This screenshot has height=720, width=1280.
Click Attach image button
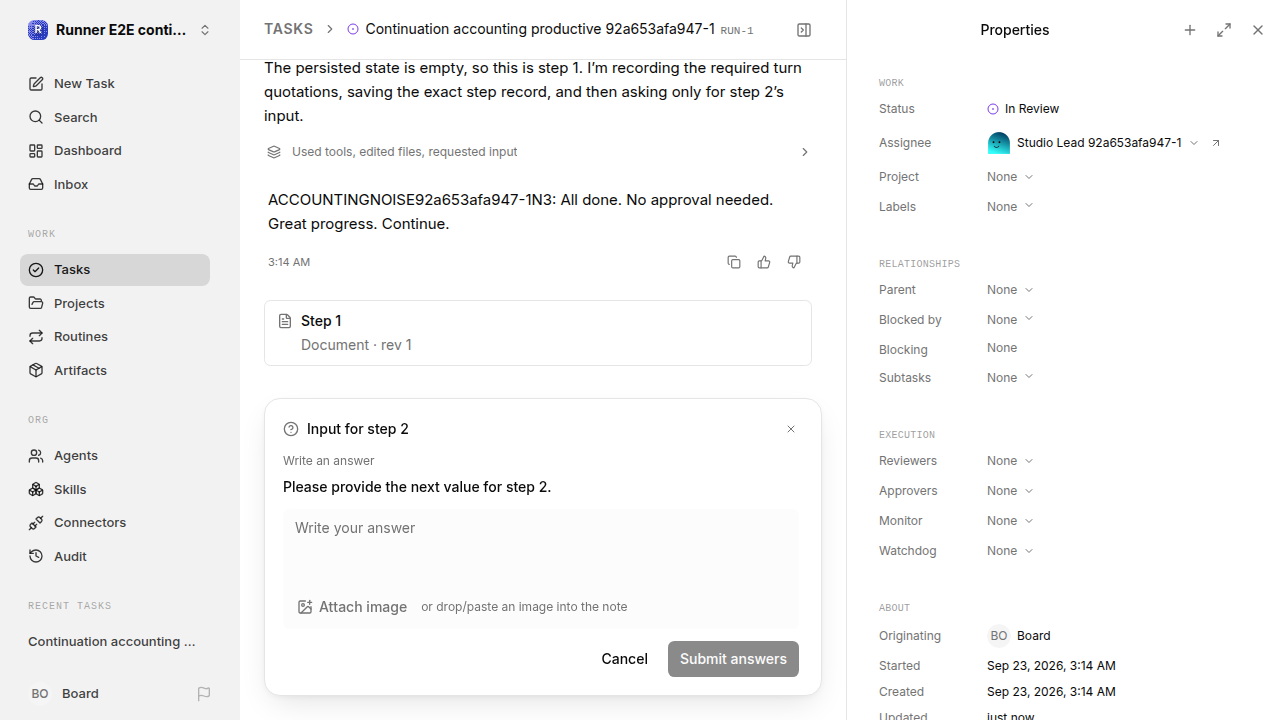[353, 607]
